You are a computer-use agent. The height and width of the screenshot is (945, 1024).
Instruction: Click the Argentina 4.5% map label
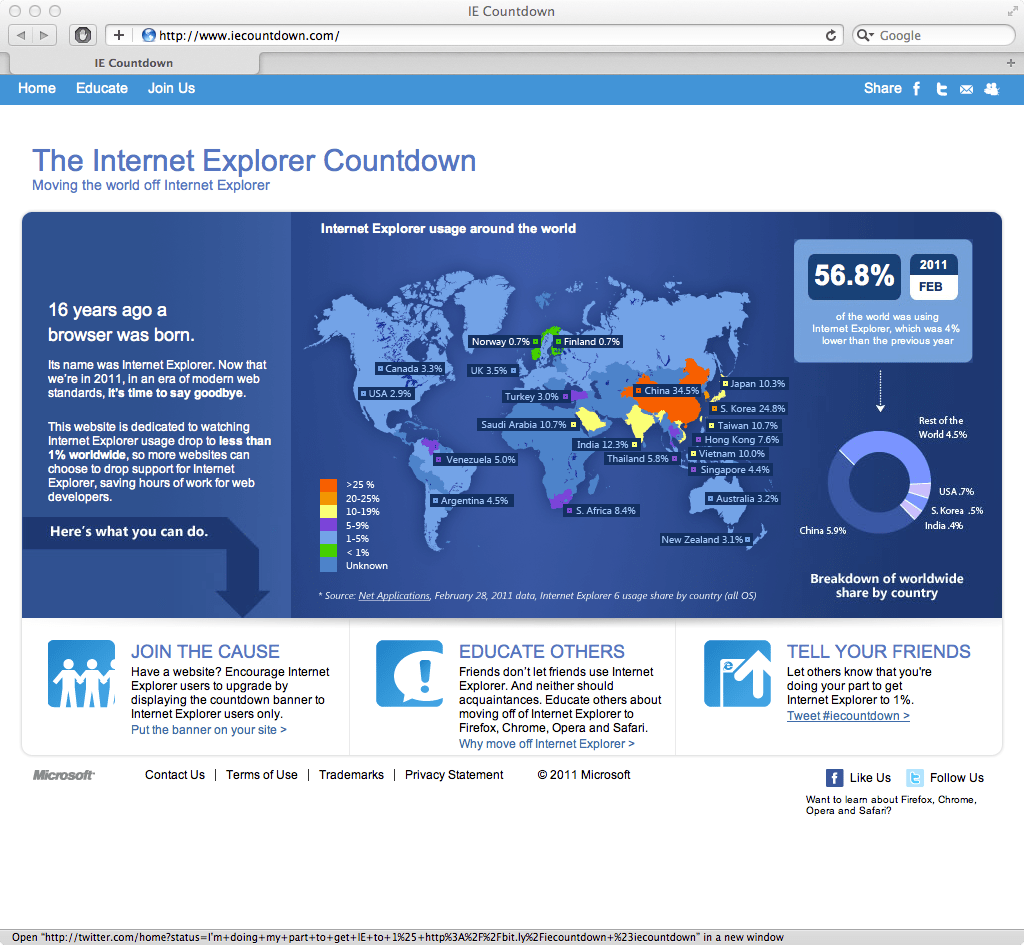(470, 501)
